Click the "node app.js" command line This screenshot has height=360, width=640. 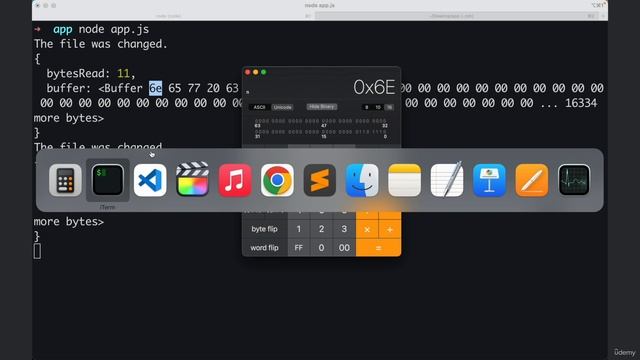click(113, 29)
